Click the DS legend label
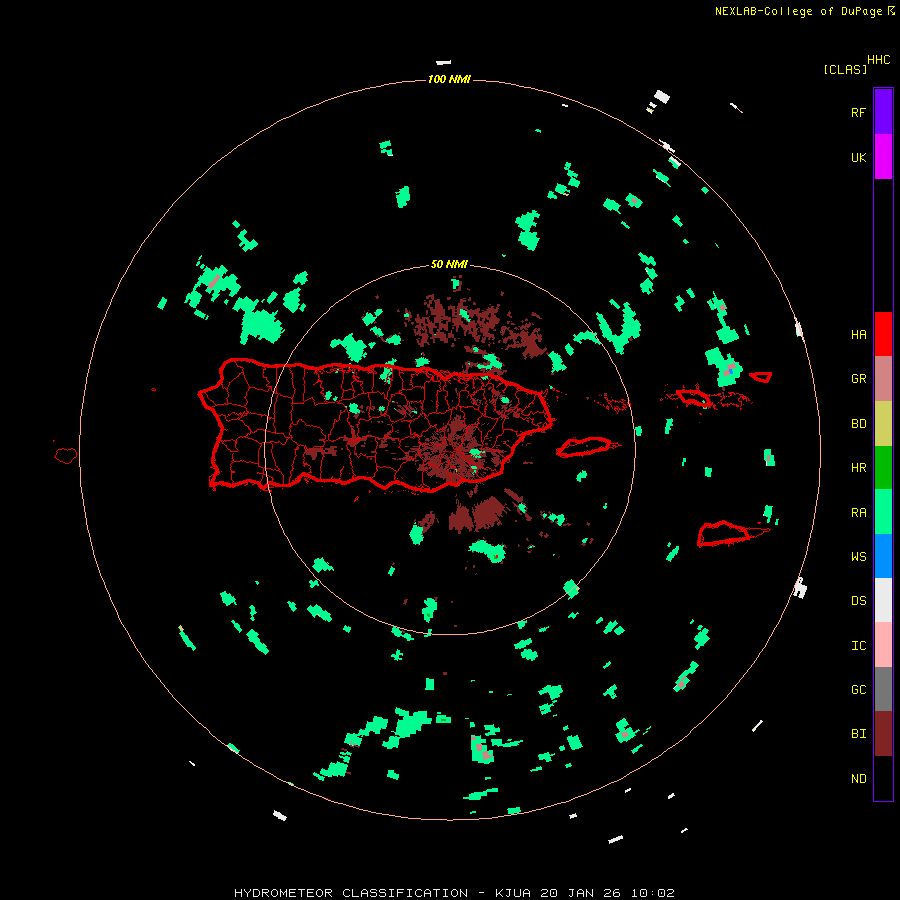Screen dimensions: 900x900 (x=858, y=601)
